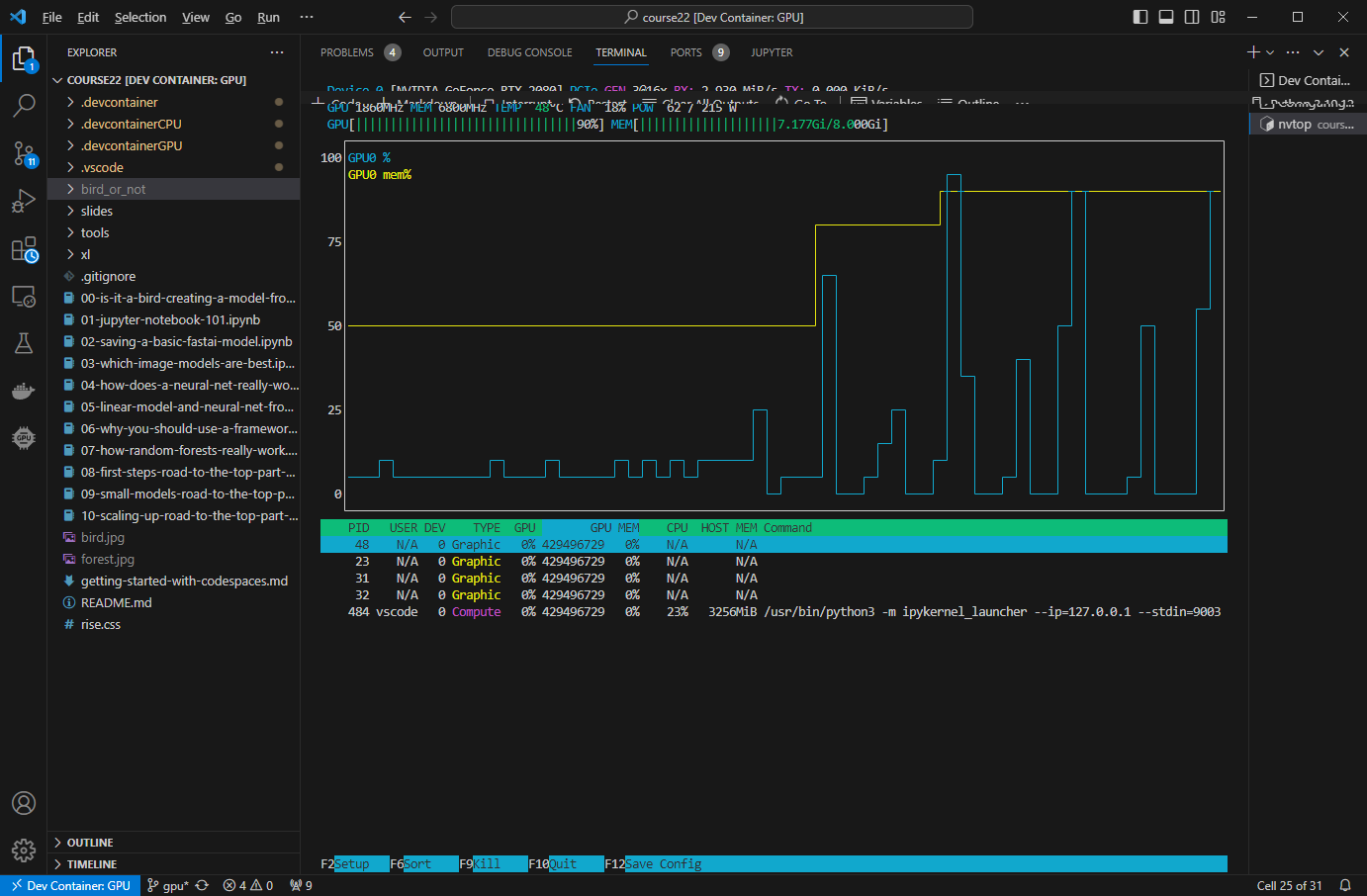
Task: Open .gitignore in the explorer
Action: coord(173,276)
